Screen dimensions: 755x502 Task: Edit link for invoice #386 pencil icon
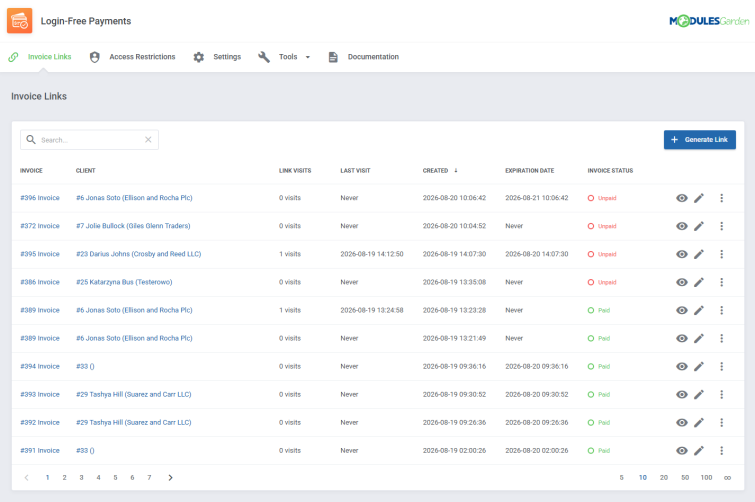click(699, 282)
